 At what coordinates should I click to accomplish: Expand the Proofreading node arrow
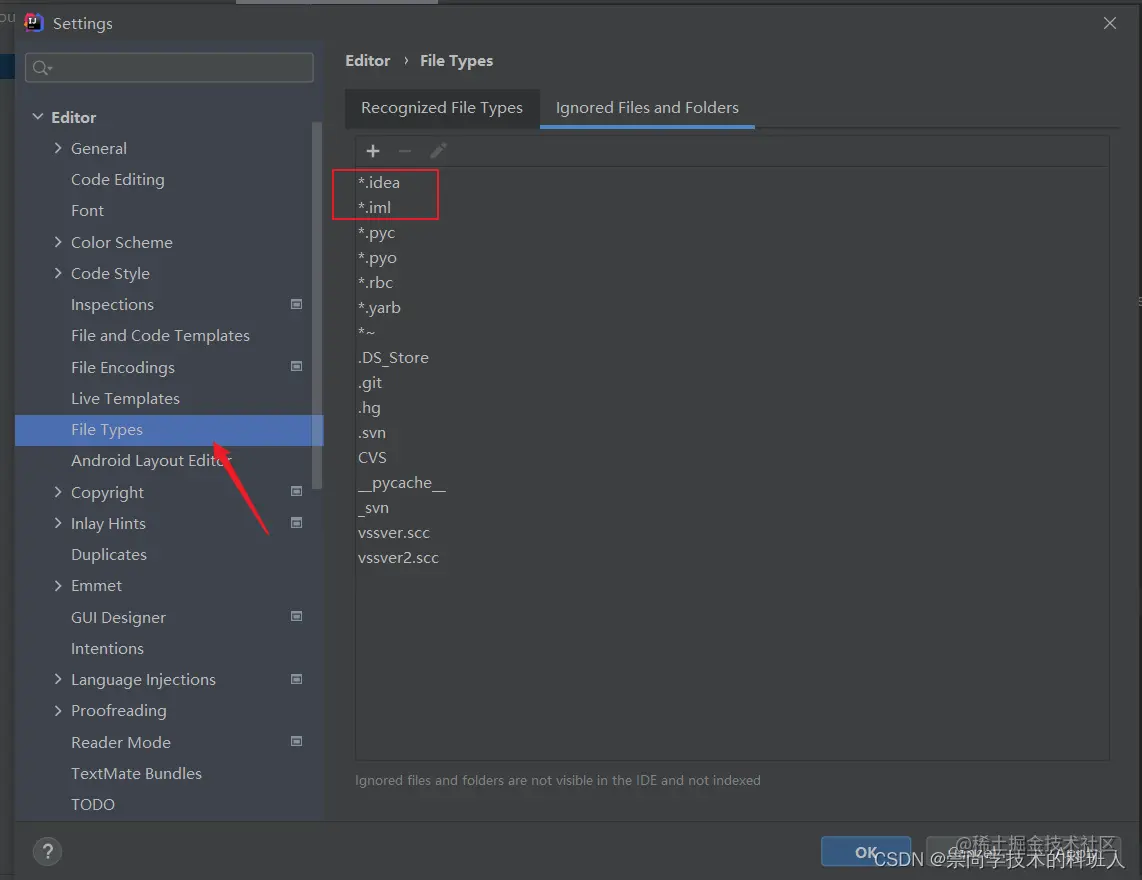click(58, 710)
